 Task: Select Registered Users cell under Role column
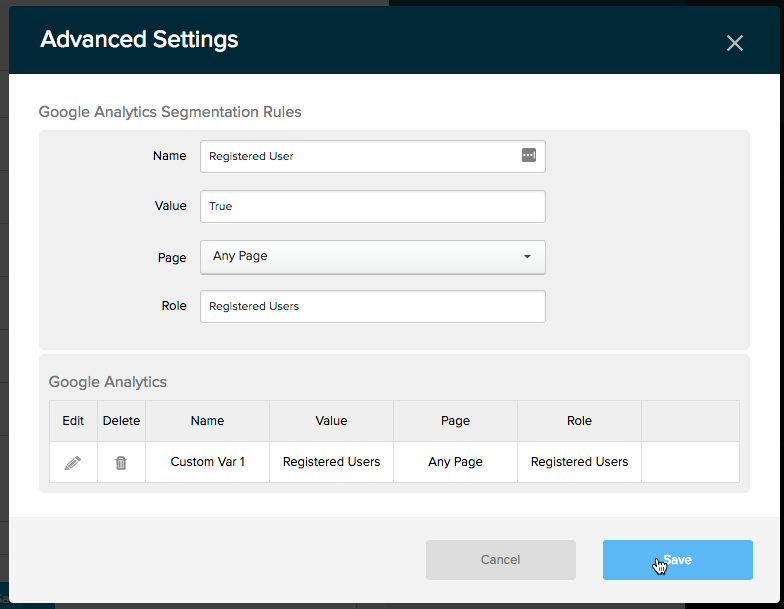[579, 462]
